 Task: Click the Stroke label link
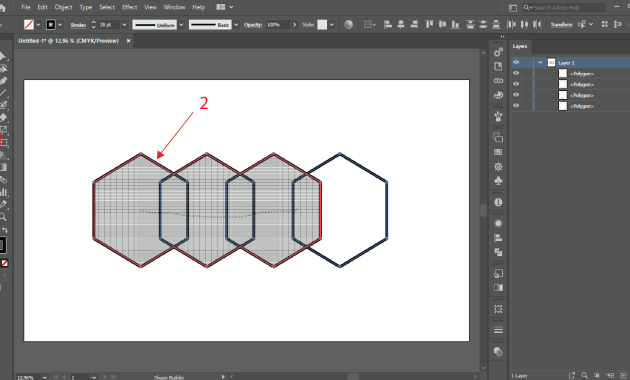pyautogui.click(x=78, y=25)
